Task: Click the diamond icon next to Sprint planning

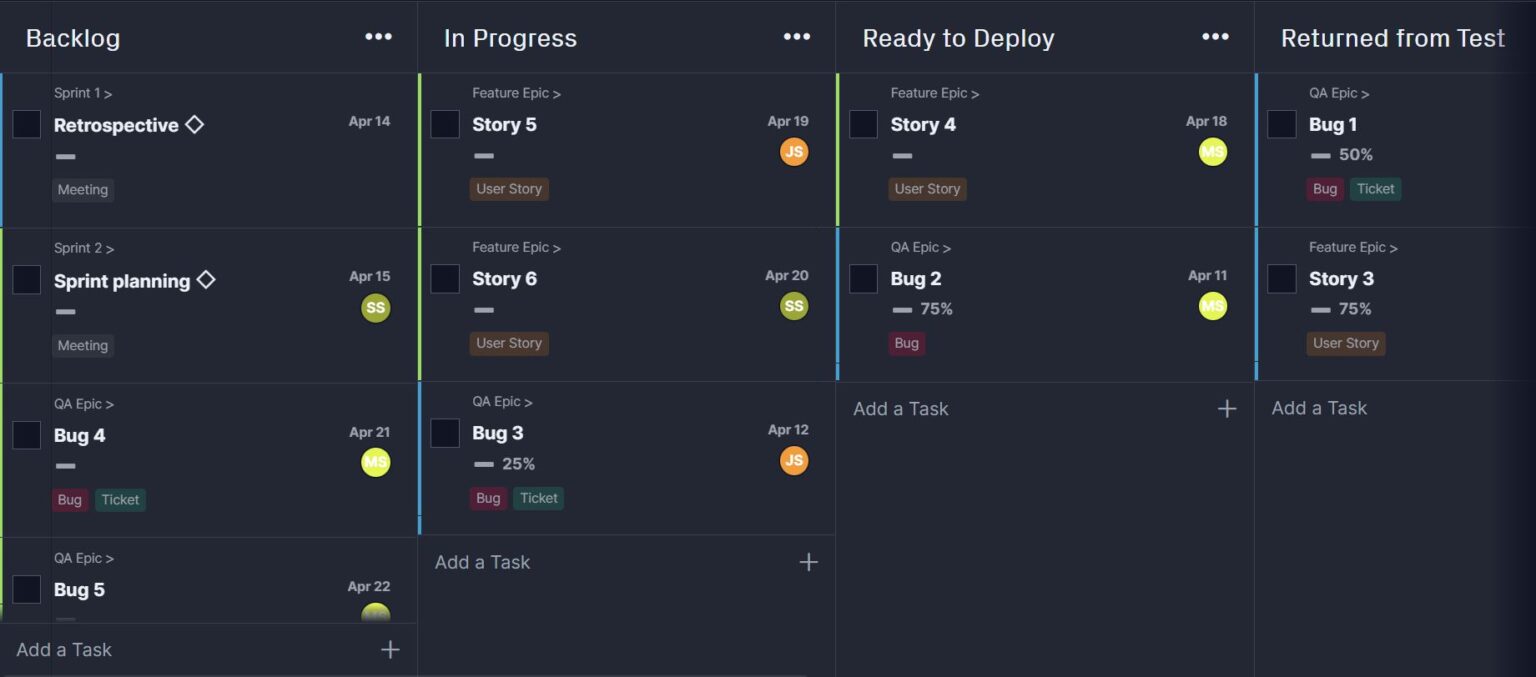Action: (206, 280)
